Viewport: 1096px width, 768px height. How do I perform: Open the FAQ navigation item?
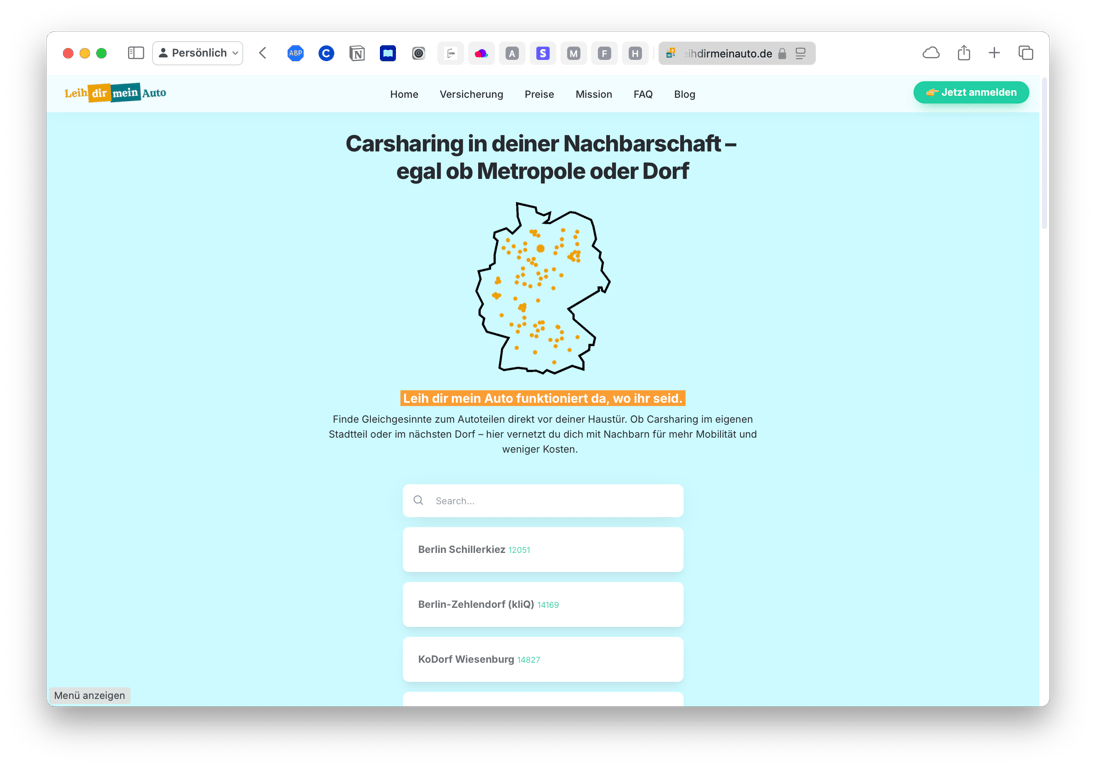point(643,94)
